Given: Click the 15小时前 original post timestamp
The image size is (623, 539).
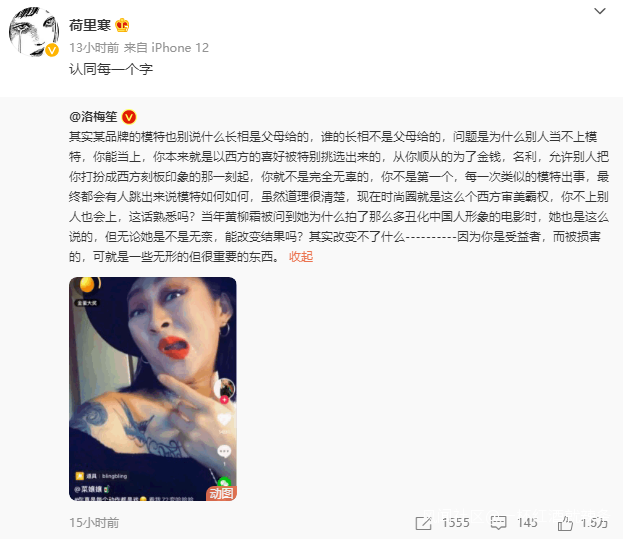Looking at the screenshot, I should click(x=94, y=523).
